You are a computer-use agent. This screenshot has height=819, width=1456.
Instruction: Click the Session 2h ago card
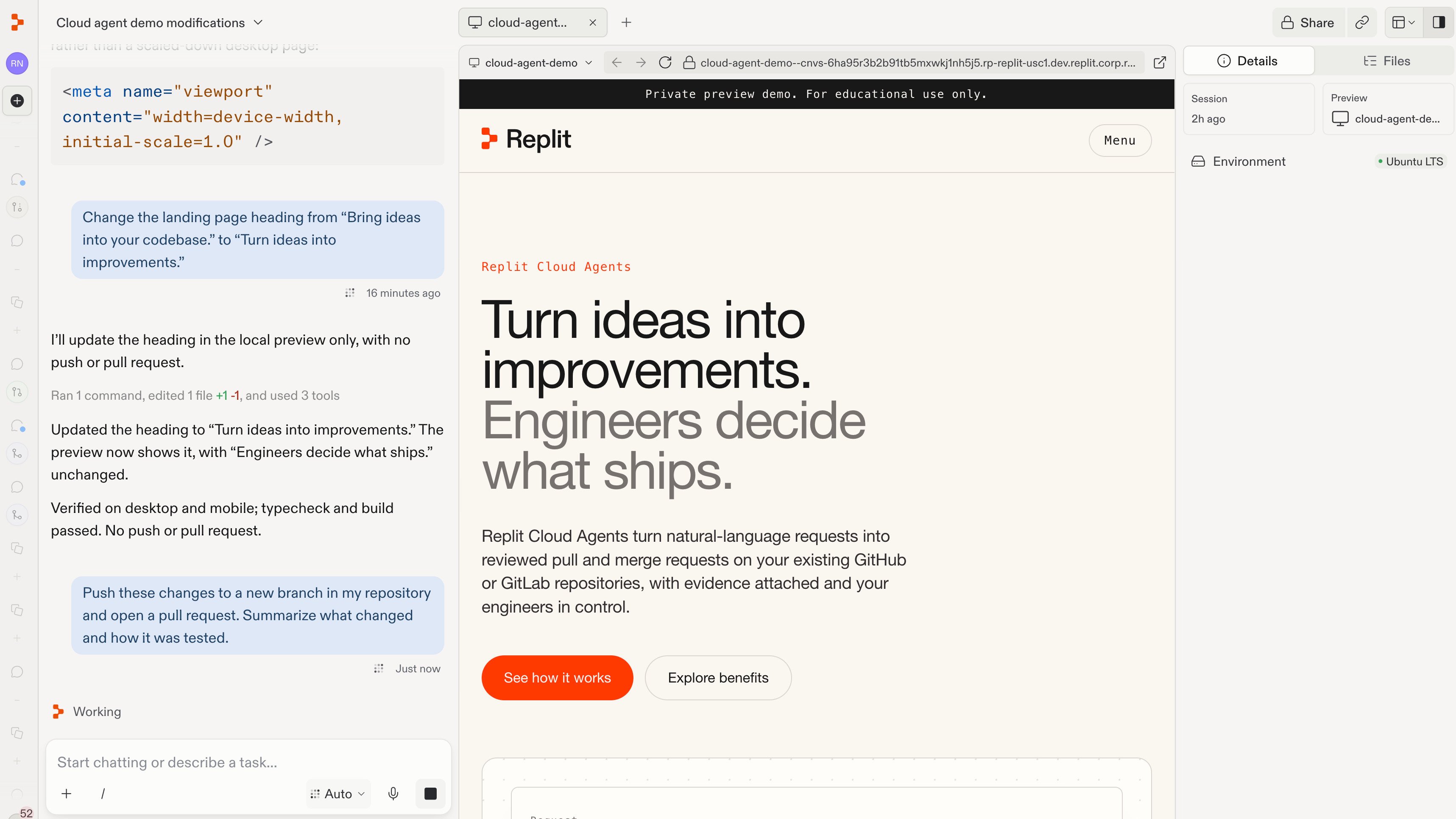point(1249,109)
